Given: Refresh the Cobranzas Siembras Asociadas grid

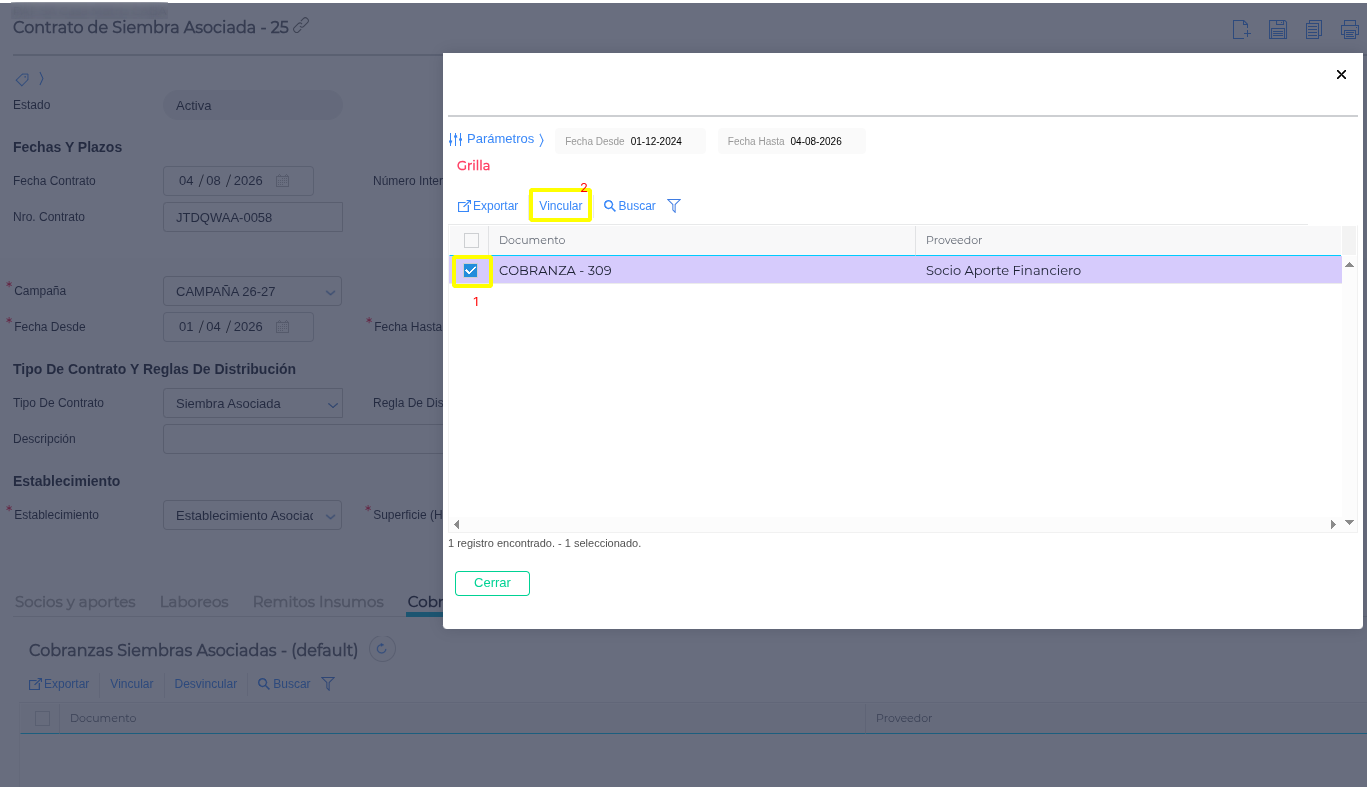Looking at the screenshot, I should point(382,649).
